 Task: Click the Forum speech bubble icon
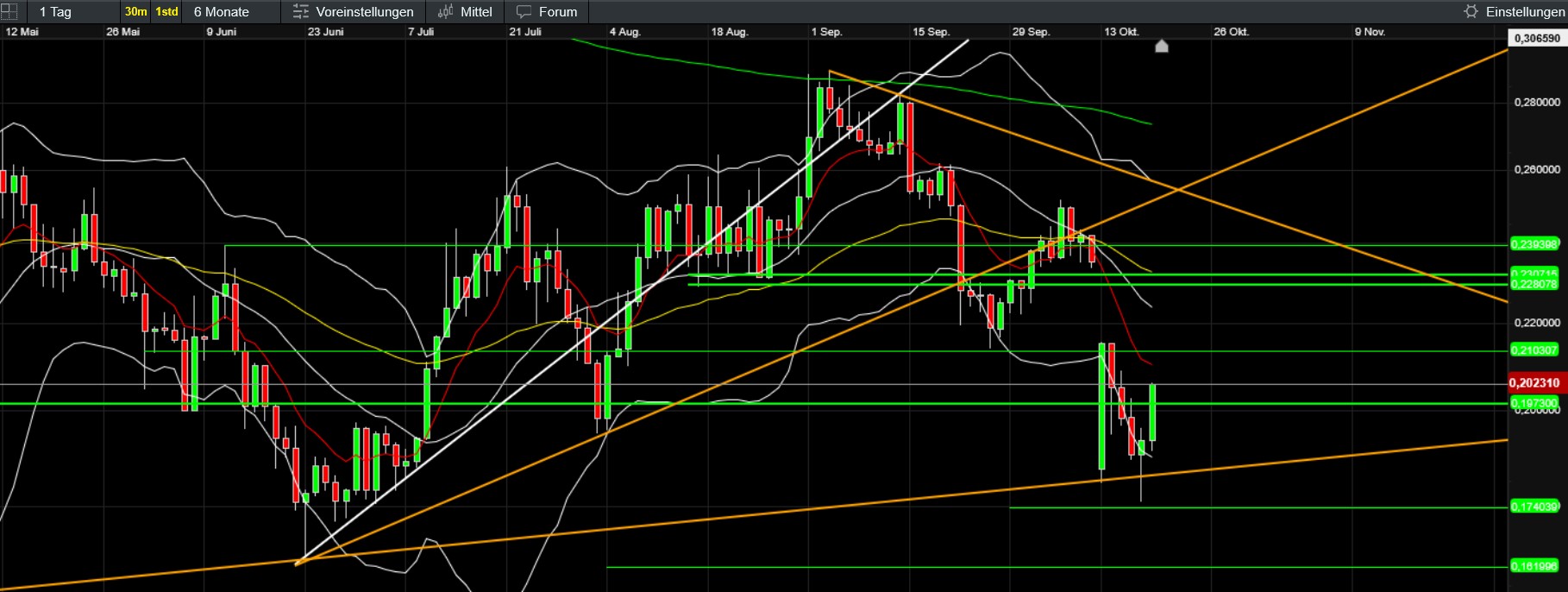click(524, 12)
